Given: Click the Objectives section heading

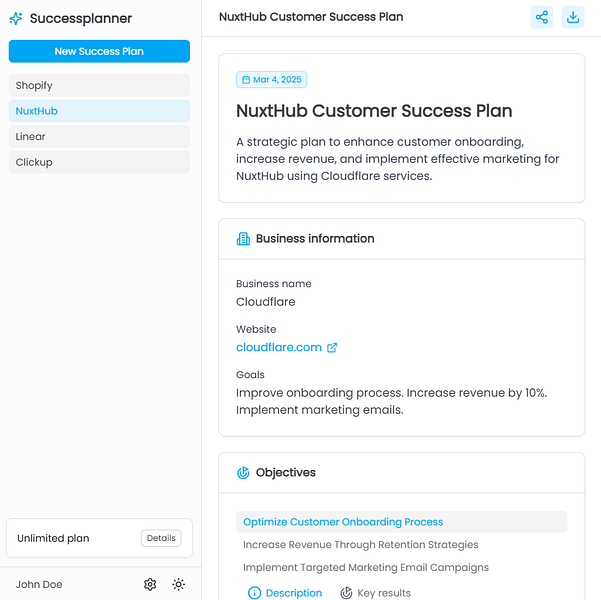Looking at the screenshot, I should coord(286,472).
